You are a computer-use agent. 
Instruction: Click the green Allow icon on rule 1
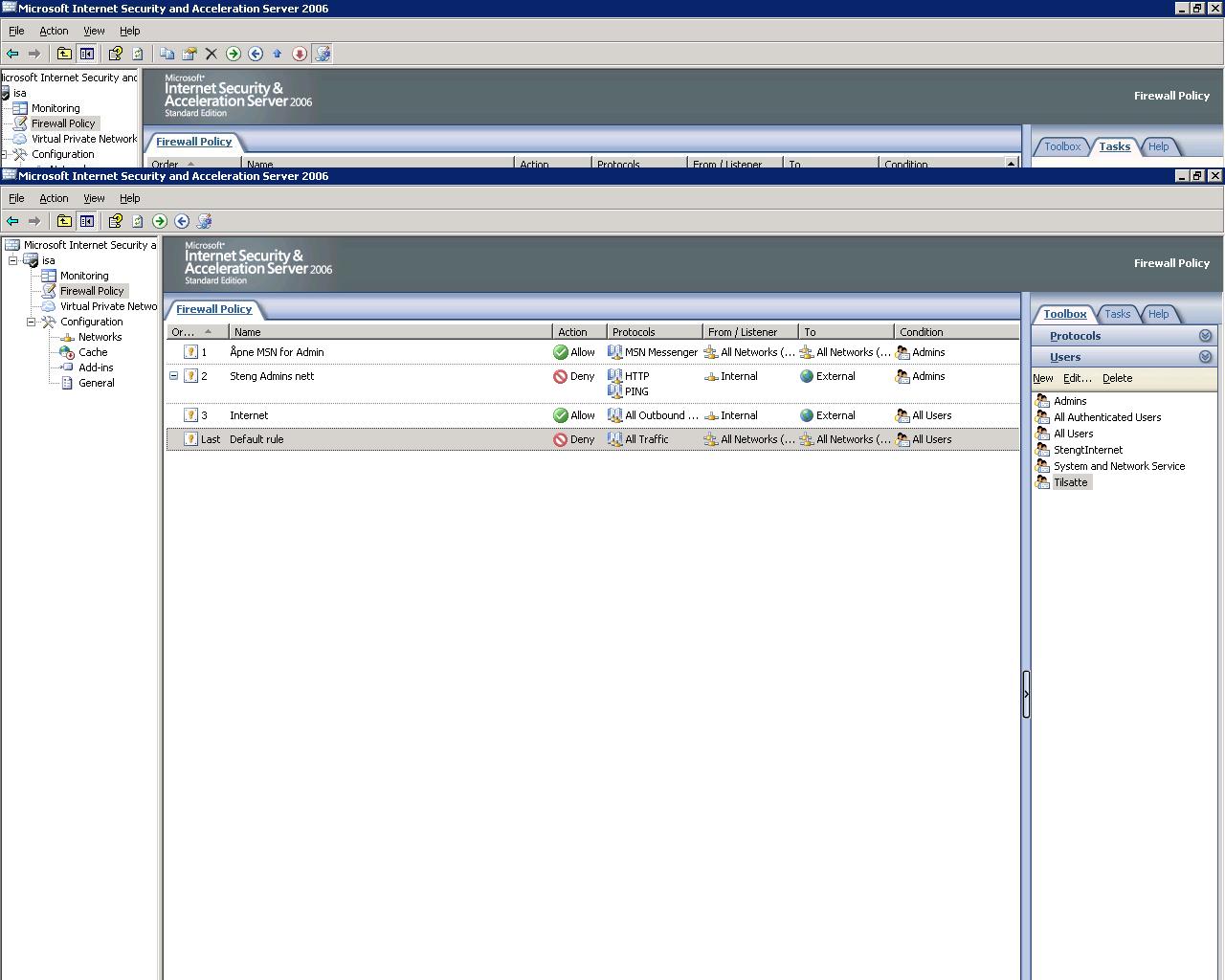pyautogui.click(x=561, y=352)
